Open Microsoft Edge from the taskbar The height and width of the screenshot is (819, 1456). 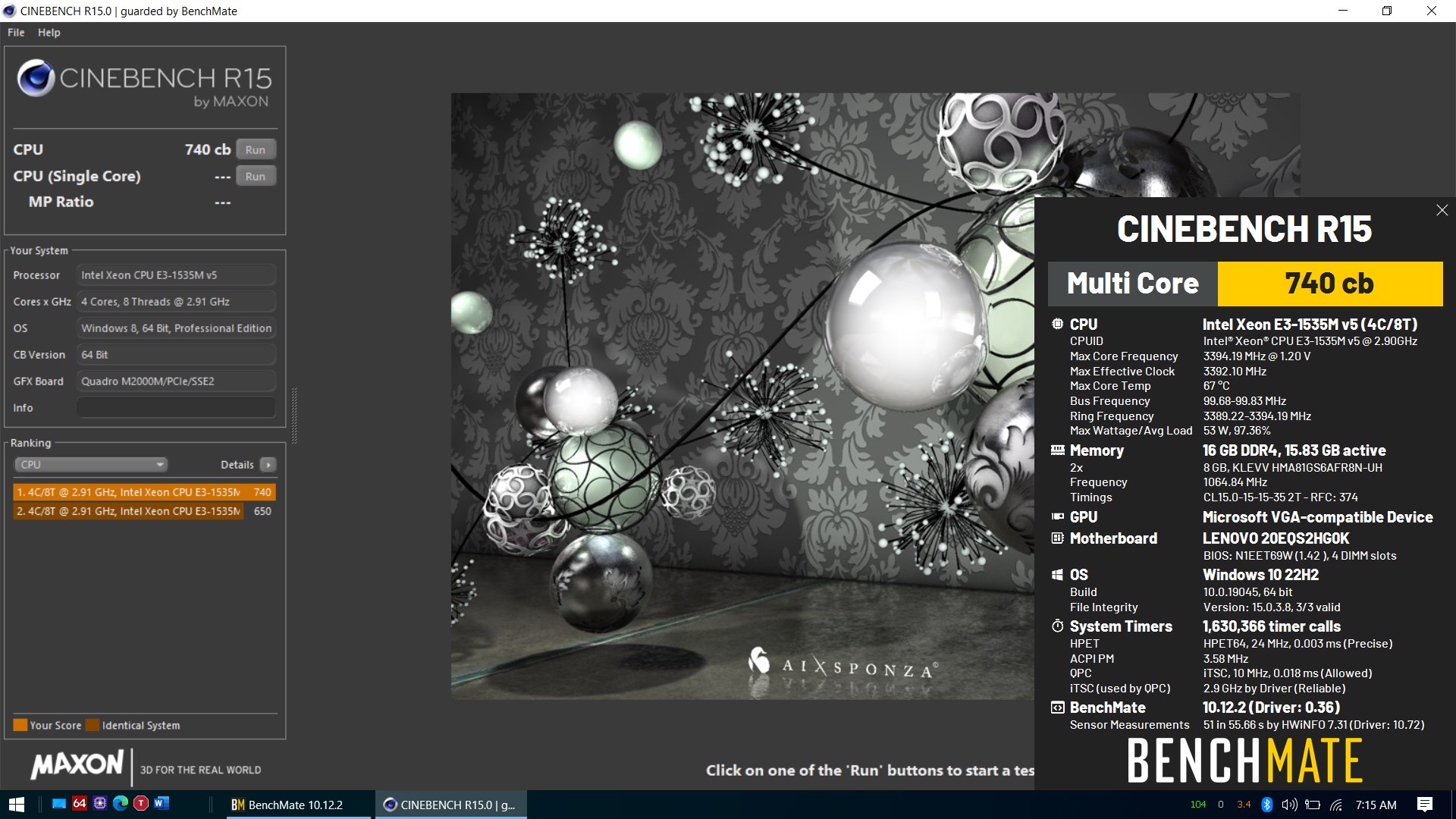(121, 804)
